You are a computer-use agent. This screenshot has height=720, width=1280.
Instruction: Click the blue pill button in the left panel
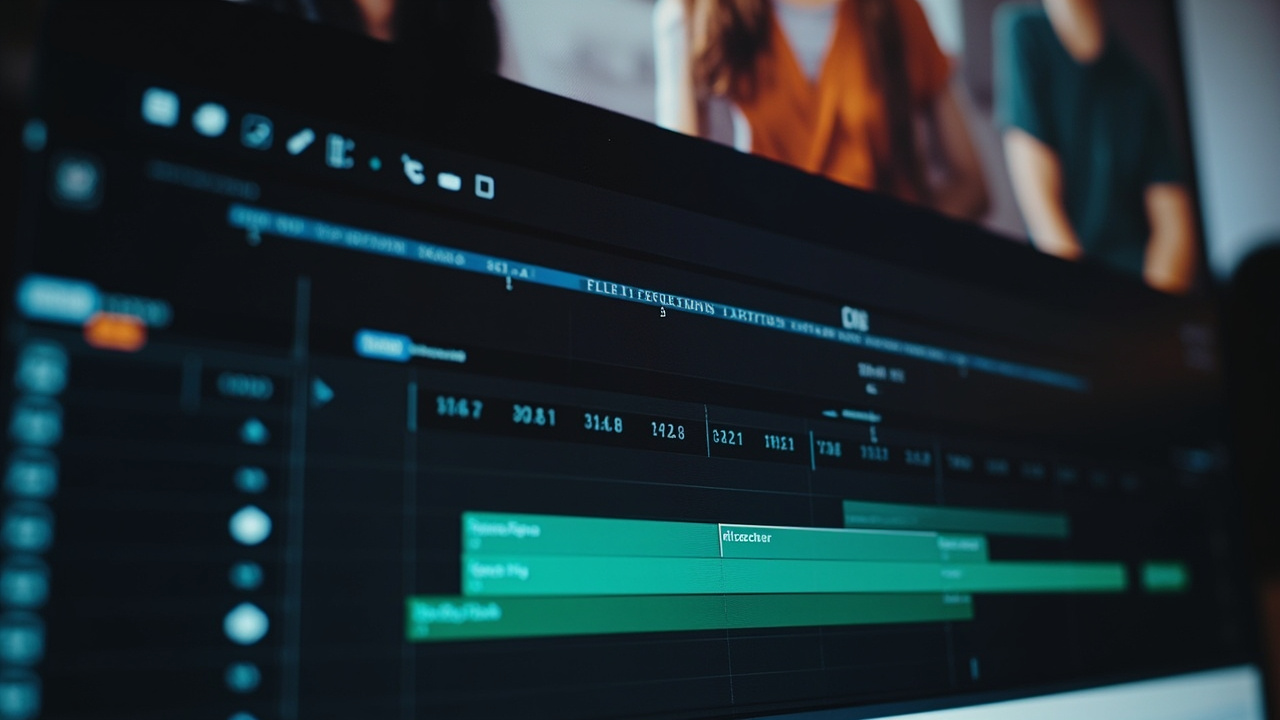pos(57,298)
